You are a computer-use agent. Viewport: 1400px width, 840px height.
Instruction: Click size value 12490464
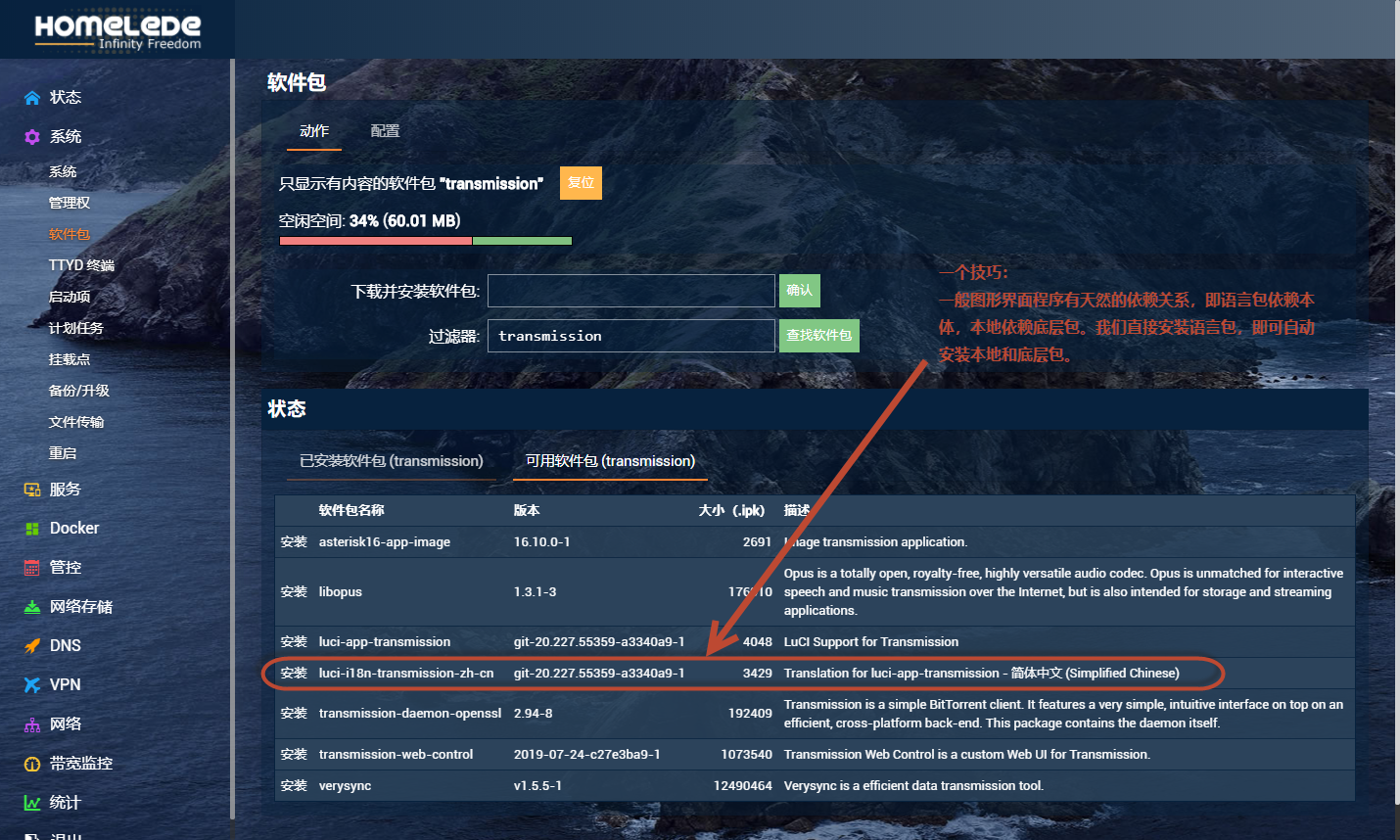click(743, 786)
